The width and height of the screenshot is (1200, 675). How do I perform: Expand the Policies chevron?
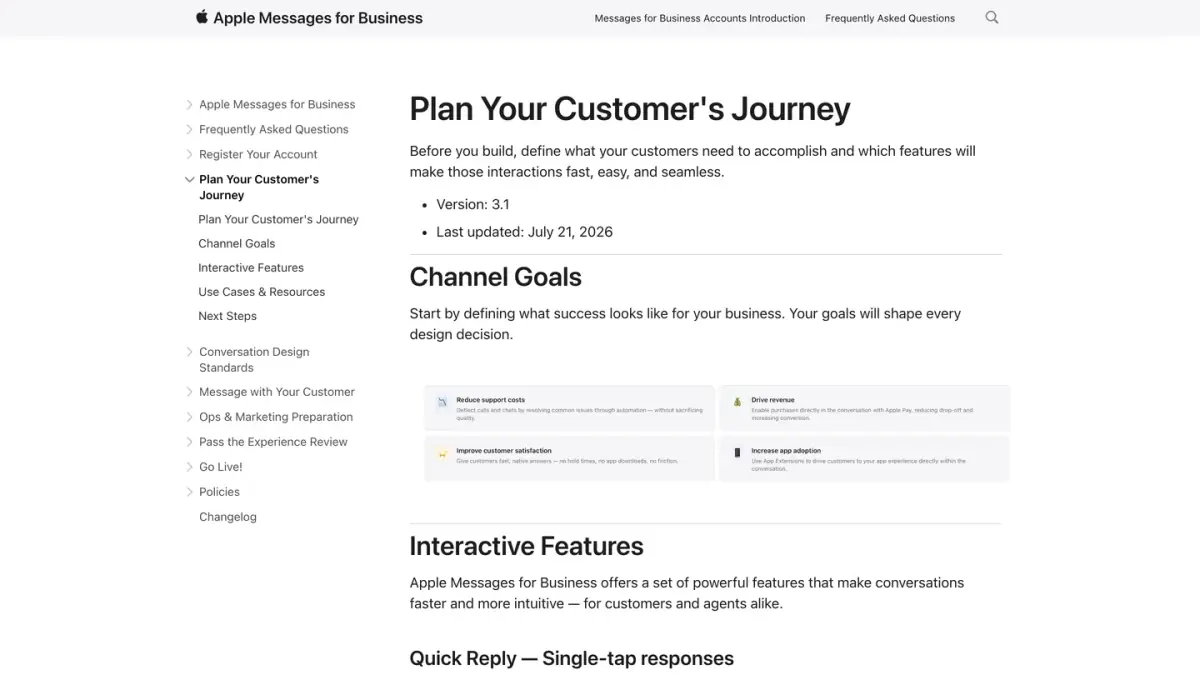click(190, 492)
